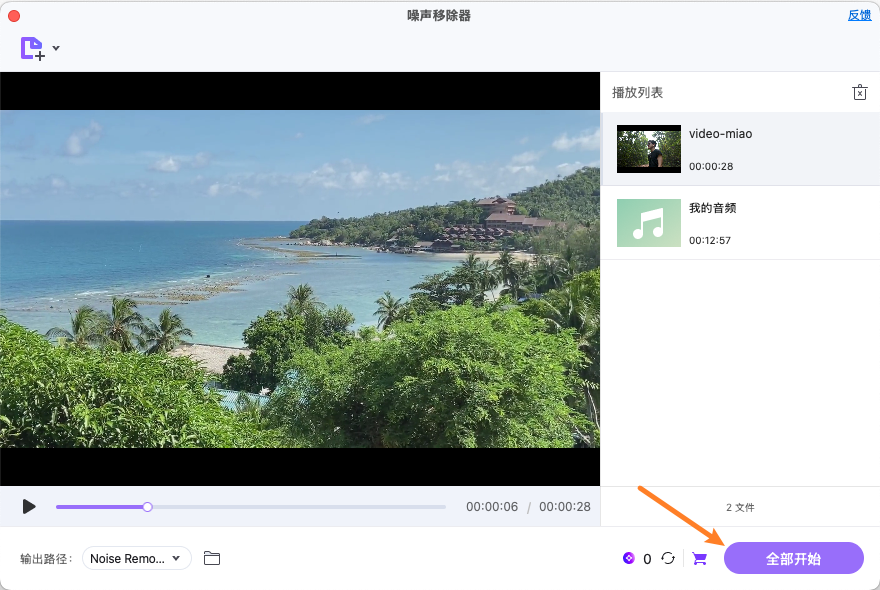
Task: Expand the arrow next to the import icon
Action: (55, 47)
